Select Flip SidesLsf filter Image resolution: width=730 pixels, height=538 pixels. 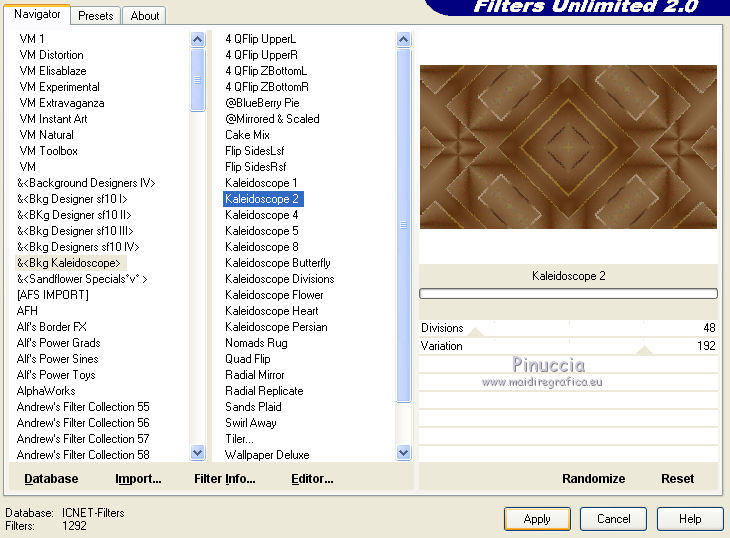(x=255, y=151)
